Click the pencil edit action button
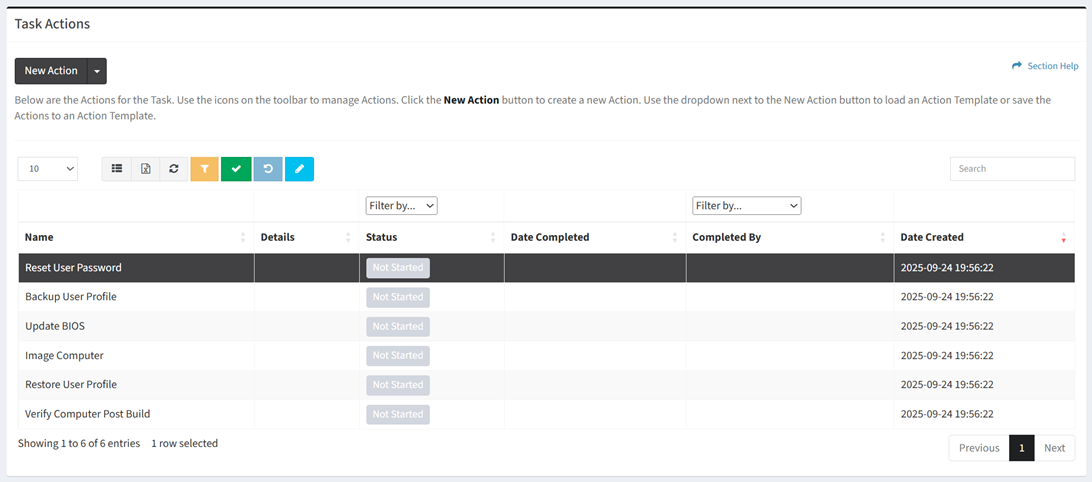This screenshot has height=482, width=1092. 299,169
